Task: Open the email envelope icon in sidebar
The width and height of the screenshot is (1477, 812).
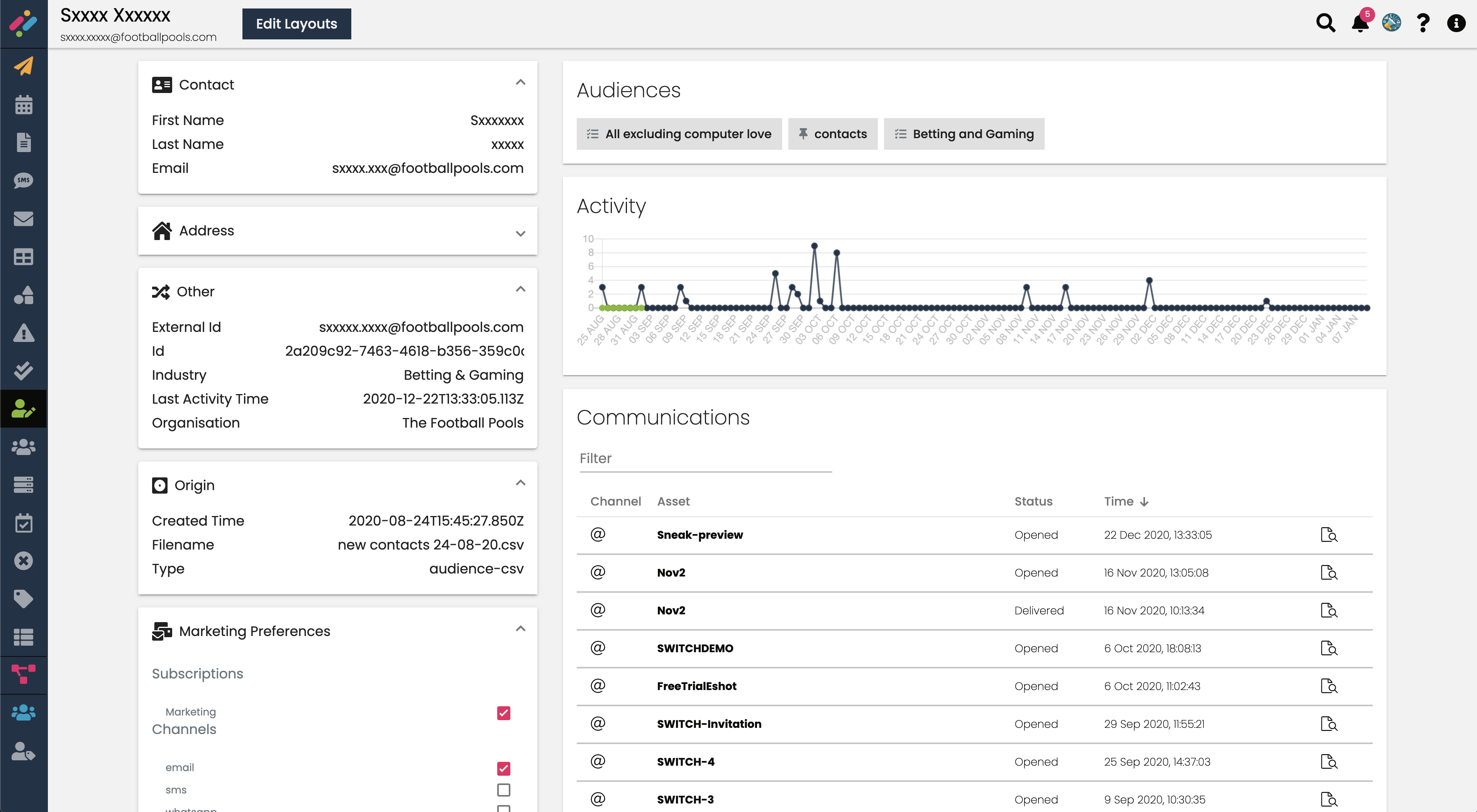Action: tap(24, 218)
